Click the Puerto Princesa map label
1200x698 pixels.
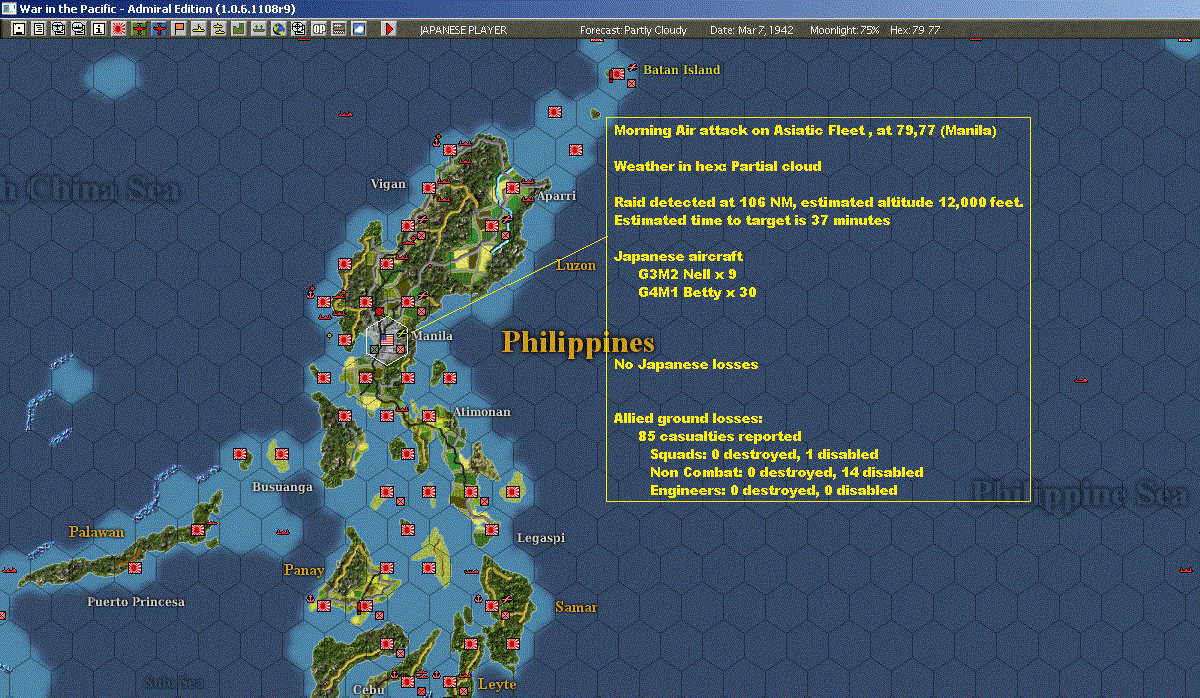(x=136, y=602)
